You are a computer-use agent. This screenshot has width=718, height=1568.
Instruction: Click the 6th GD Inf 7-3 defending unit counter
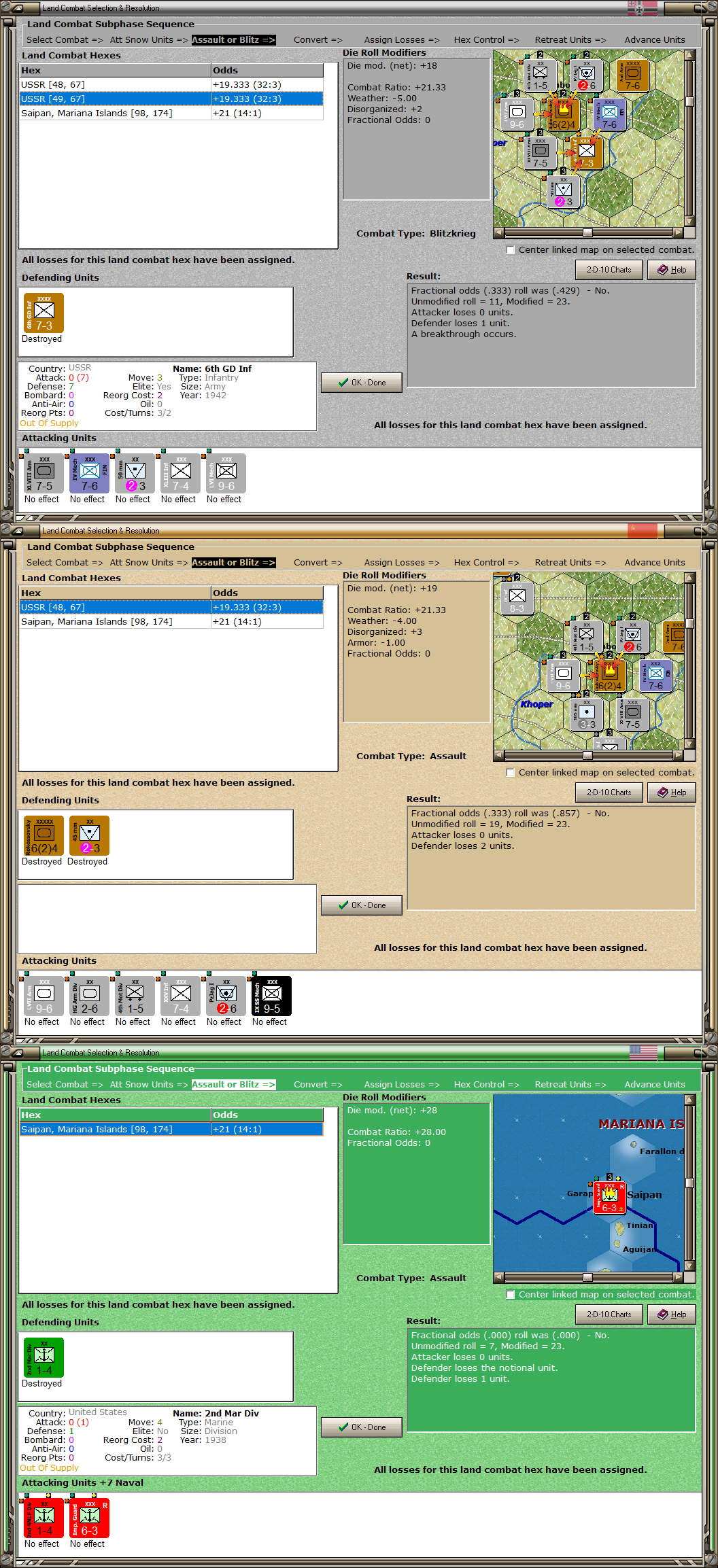(x=44, y=313)
